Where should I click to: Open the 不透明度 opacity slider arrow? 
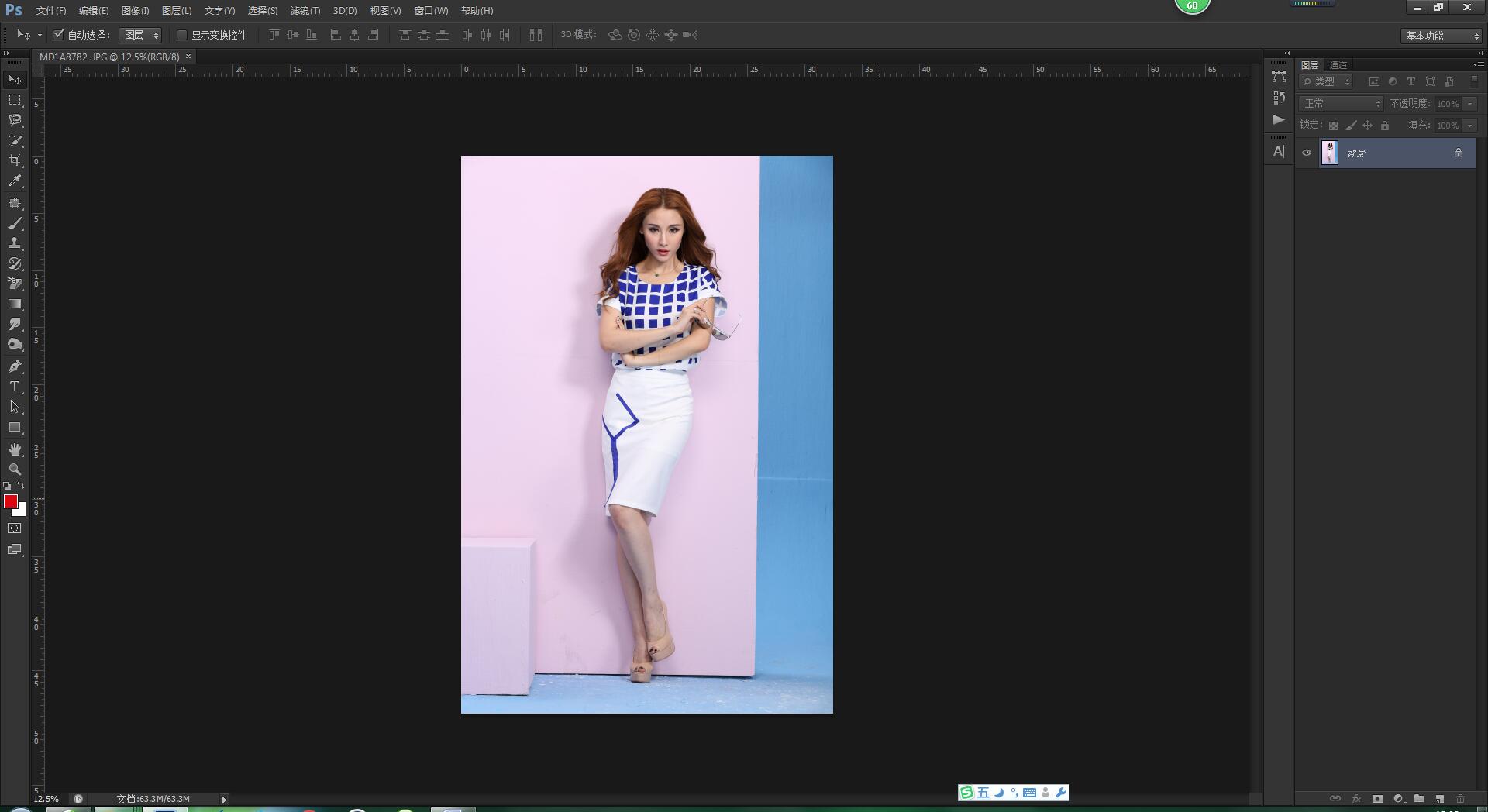(1470, 104)
